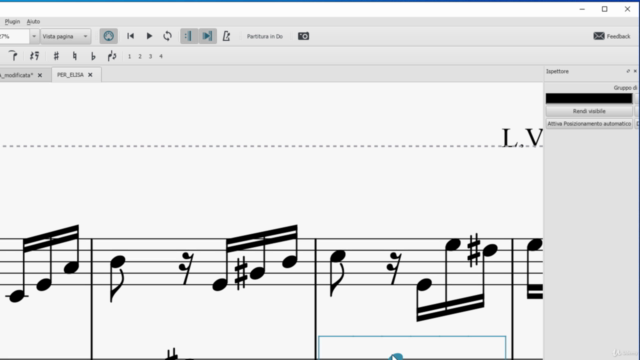Flip note direction icon
This screenshot has width=640, height=360.
(112, 56)
